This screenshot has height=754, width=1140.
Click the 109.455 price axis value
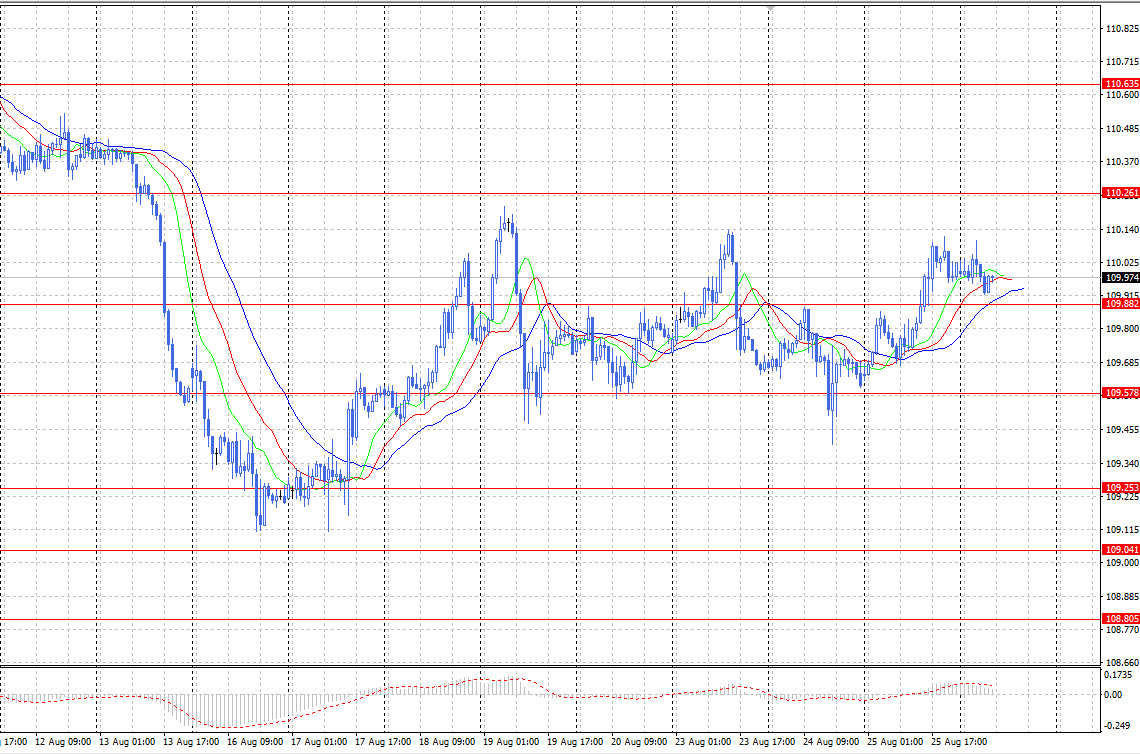point(1122,430)
